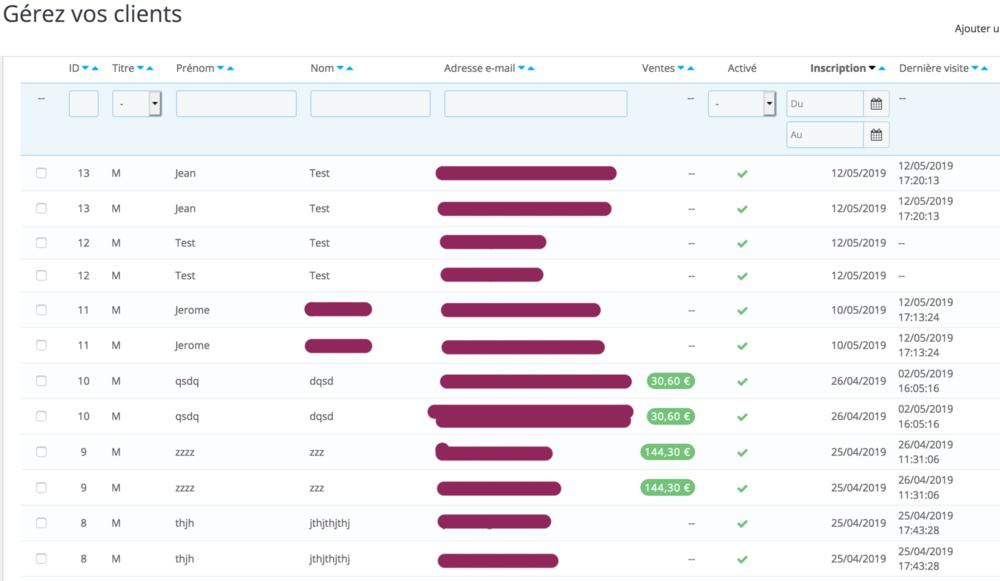1000x581 pixels.
Task: Click the Activé column header text
Action: [742, 68]
